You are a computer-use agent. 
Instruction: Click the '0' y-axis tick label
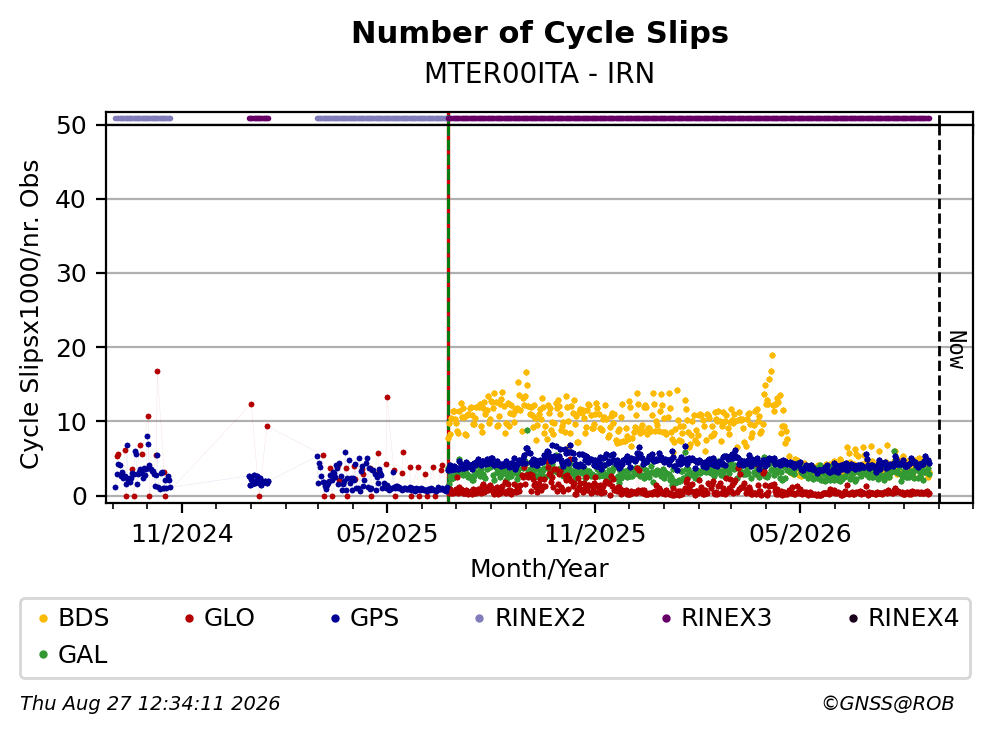pyautogui.click(x=79, y=496)
